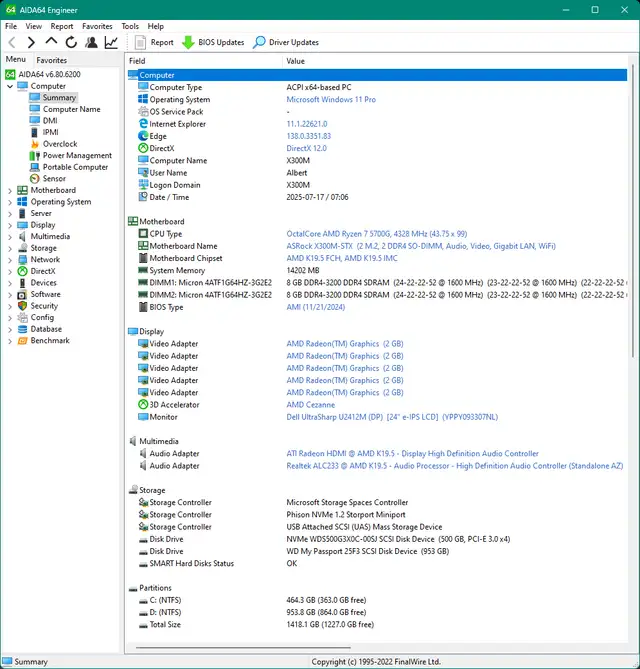The image size is (640, 669).
Task: Open the Favorites menu in menu bar
Action: pos(97,26)
